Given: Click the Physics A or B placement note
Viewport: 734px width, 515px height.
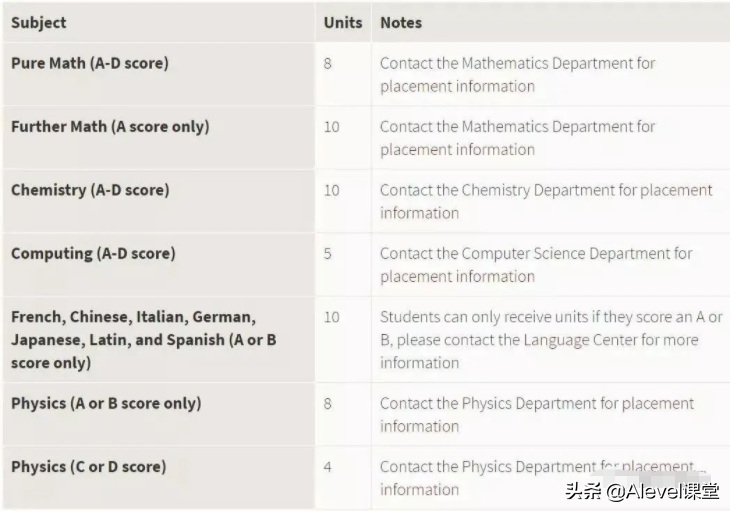Looking at the screenshot, I should (536, 414).
